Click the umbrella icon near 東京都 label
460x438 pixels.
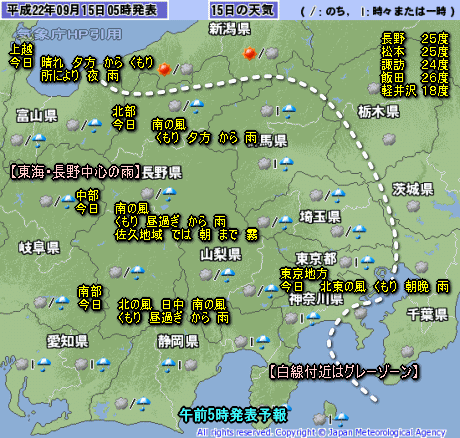[367, 262]
